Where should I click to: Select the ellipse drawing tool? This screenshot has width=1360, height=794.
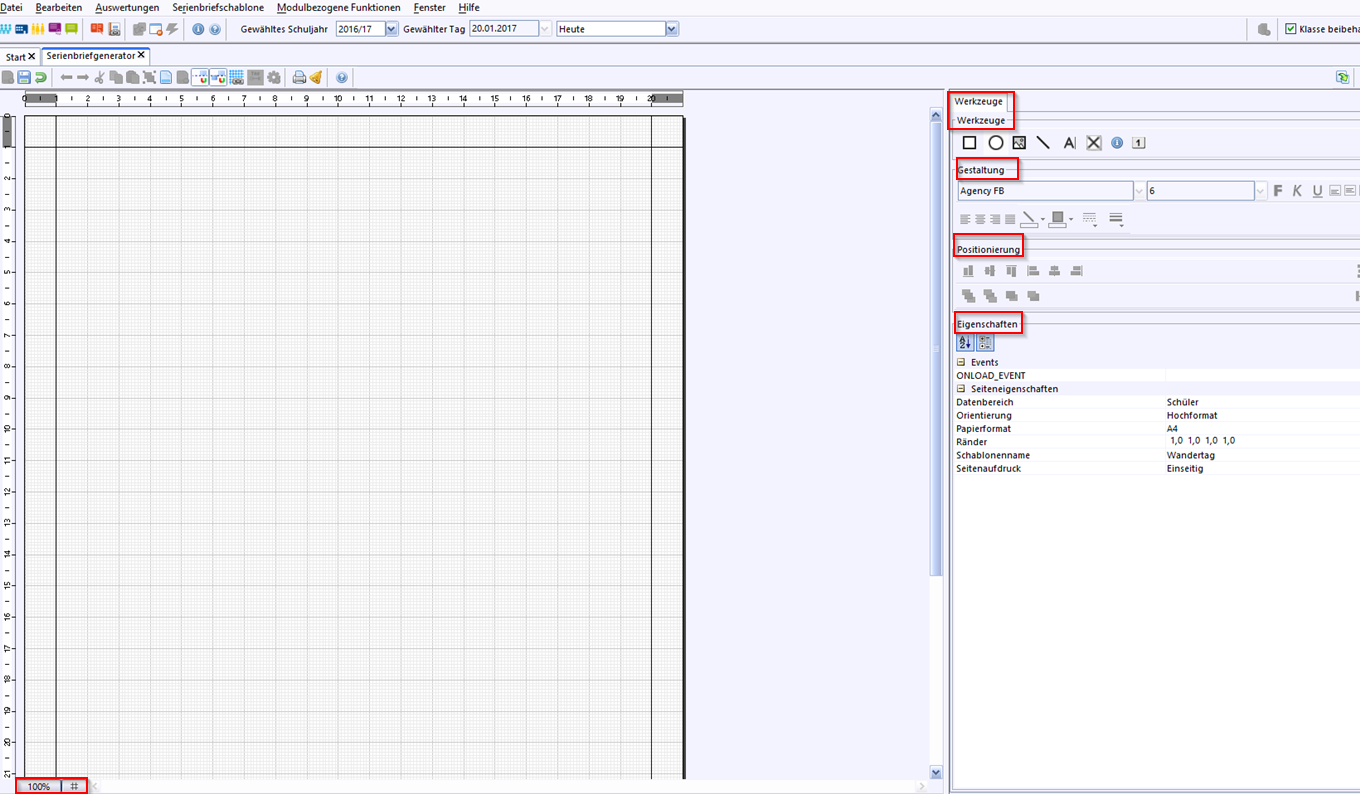[996, 143]
